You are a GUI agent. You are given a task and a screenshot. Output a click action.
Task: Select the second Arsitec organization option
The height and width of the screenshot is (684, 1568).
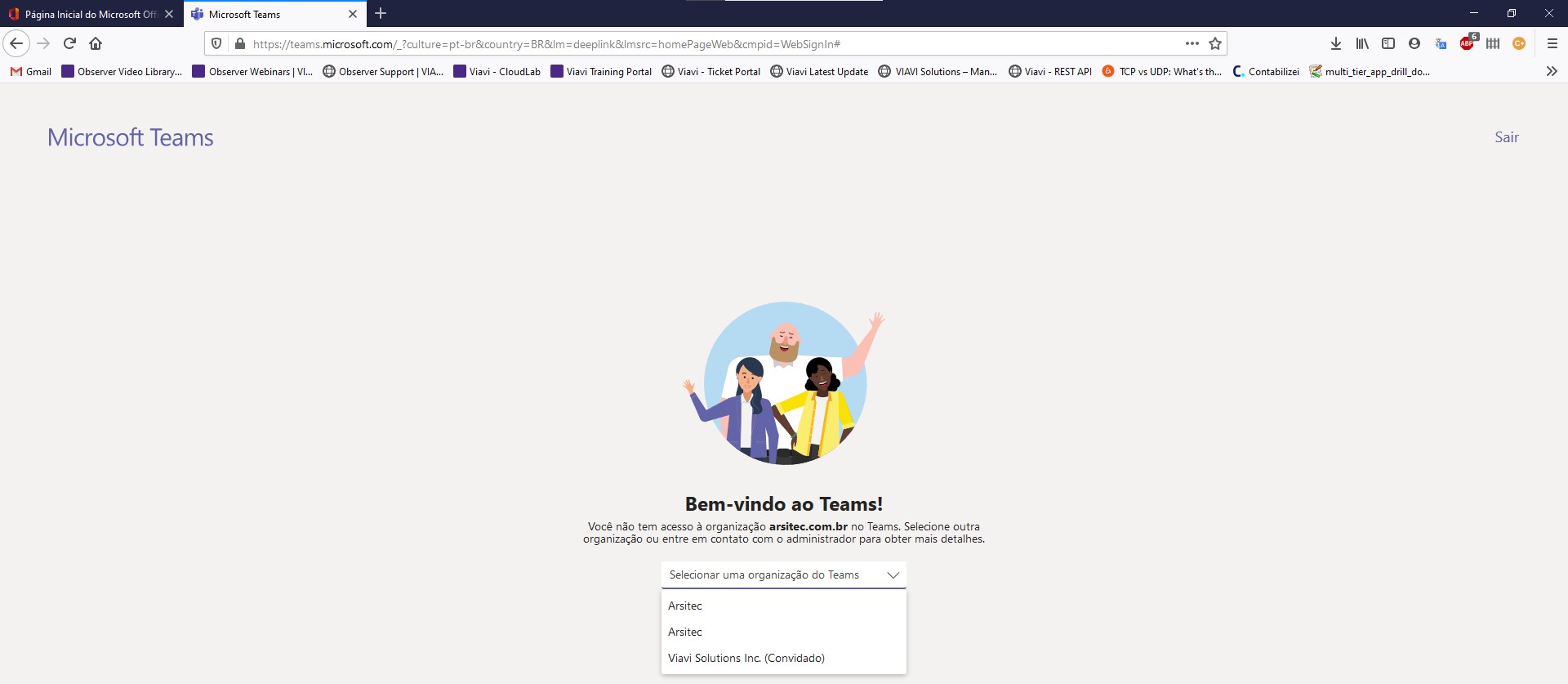click(x=784, y=632)
